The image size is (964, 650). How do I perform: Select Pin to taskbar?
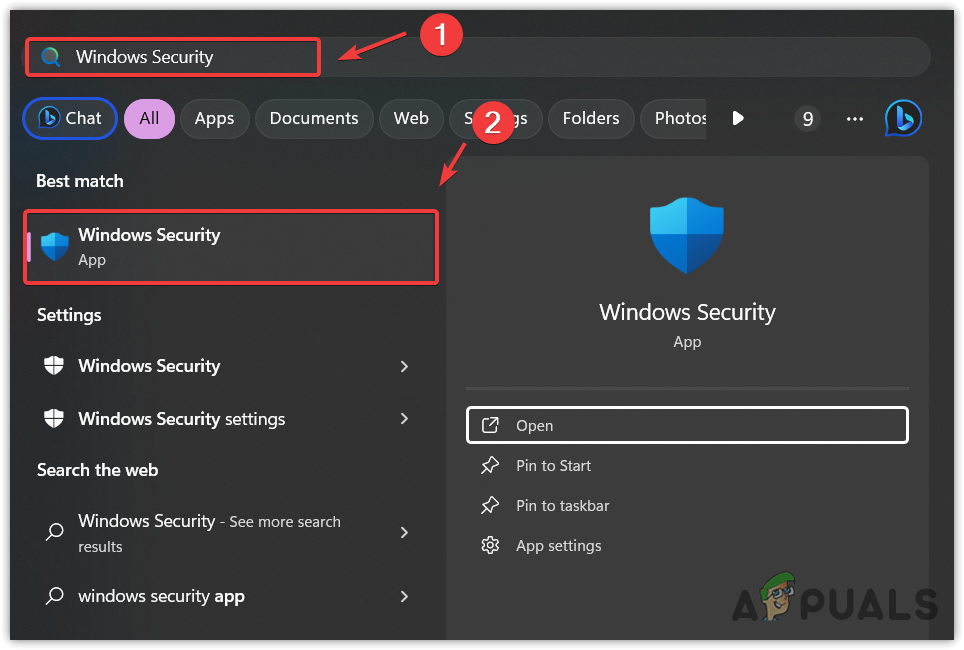click(x=687, y=505)
